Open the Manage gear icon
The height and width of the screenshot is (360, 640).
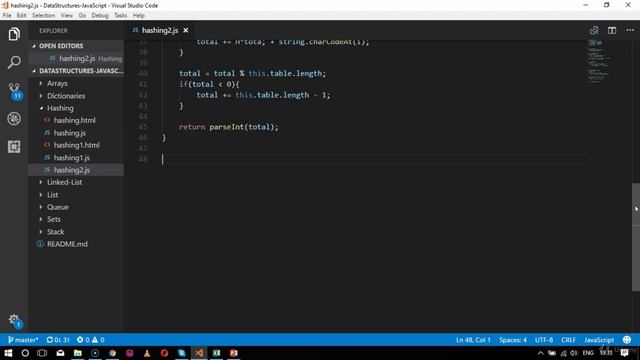[15, 320]
